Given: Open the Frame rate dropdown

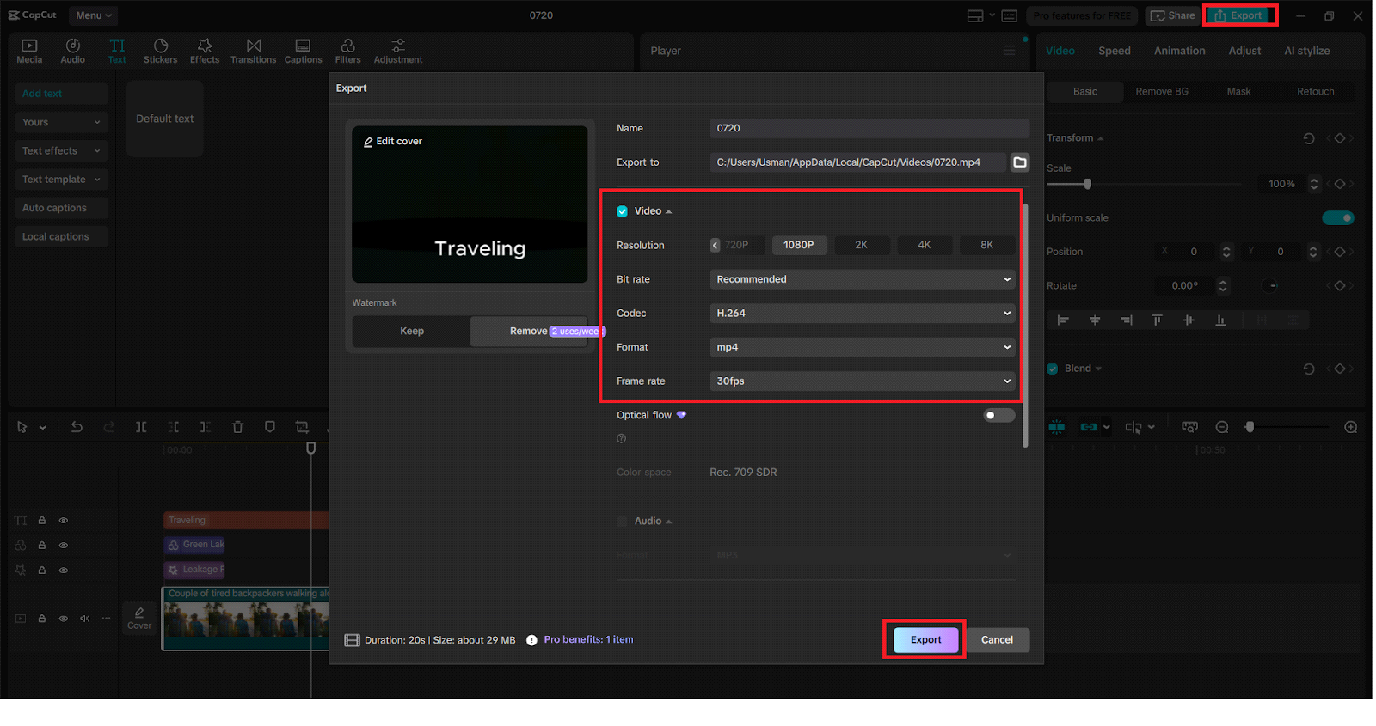Looking at the screenshot, I should pyautogui.click(x=862, y=381).
